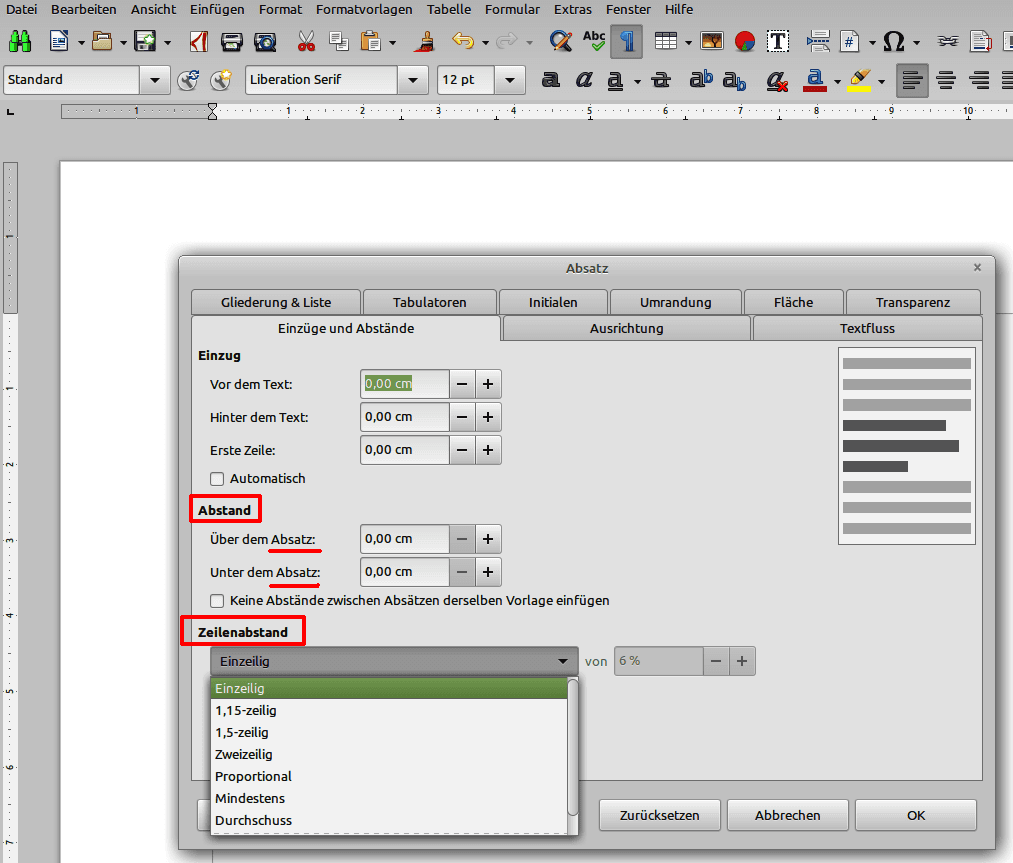The image size is (1013, 863).
Task: Click the Clone Formatting paintbrush icon
Action: 424,42
